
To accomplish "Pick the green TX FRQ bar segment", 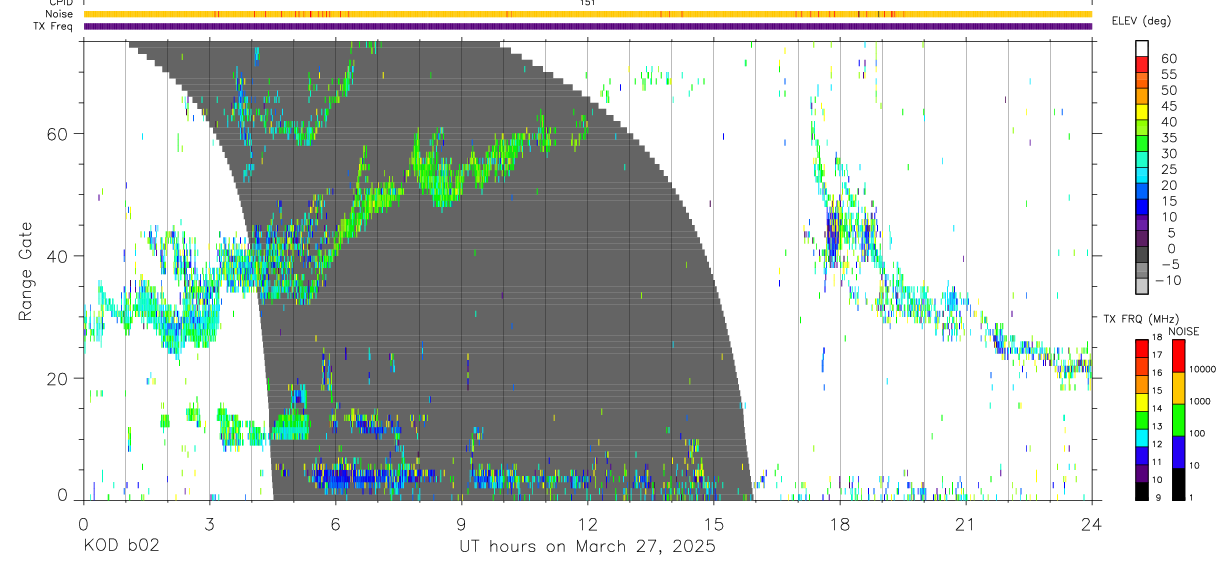I will (x=1142, y=419).
